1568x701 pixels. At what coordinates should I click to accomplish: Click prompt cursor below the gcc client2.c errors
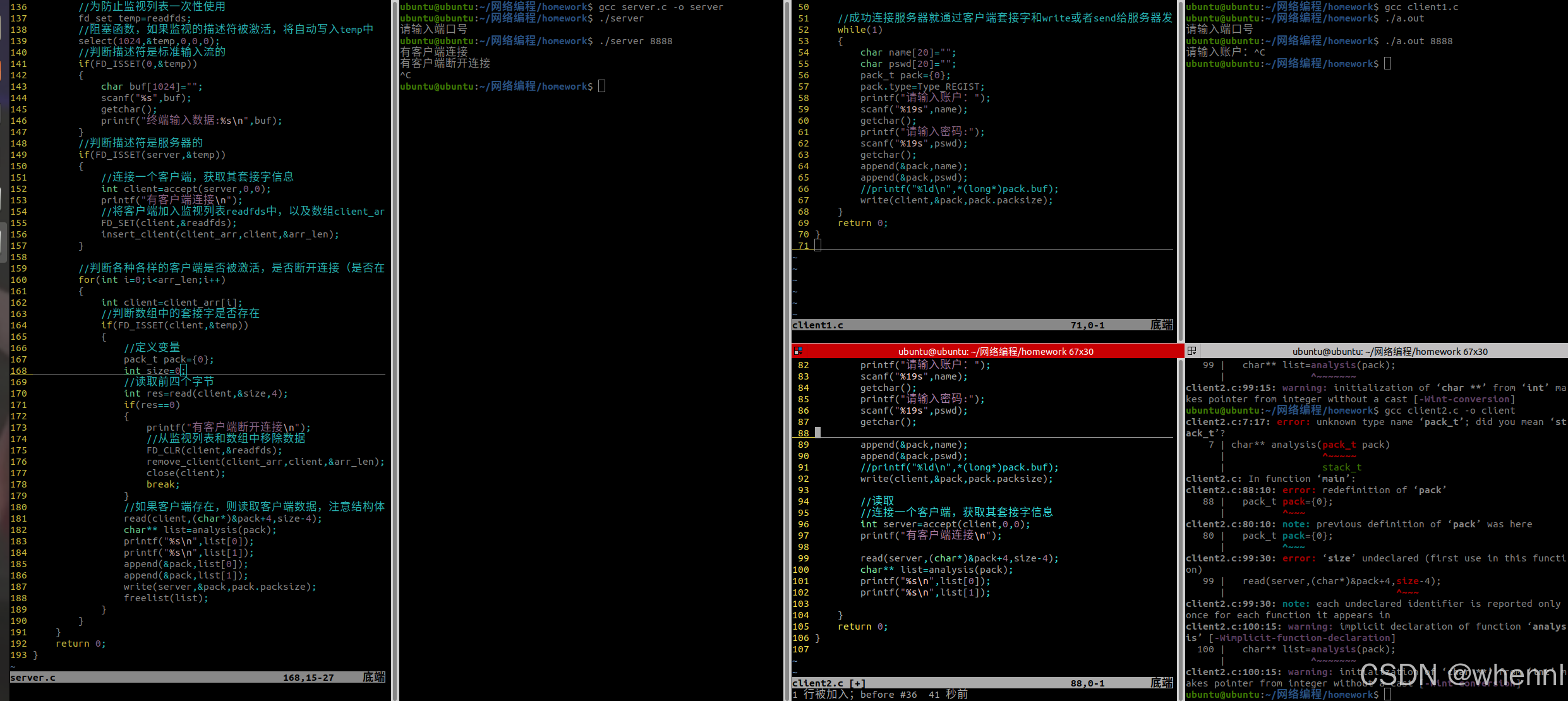1387,695
